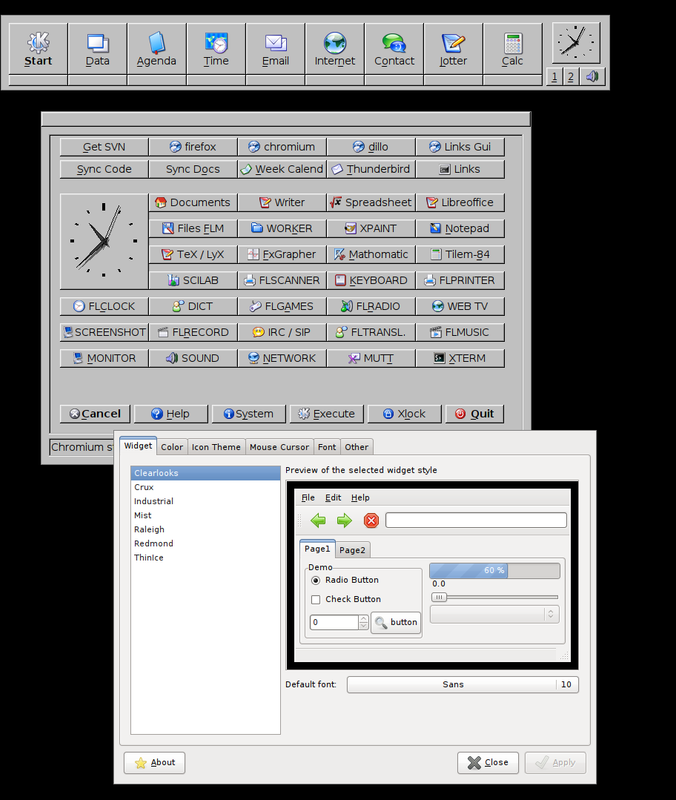Open the Time application
The image size is (676, 800).
coord(216,49)
